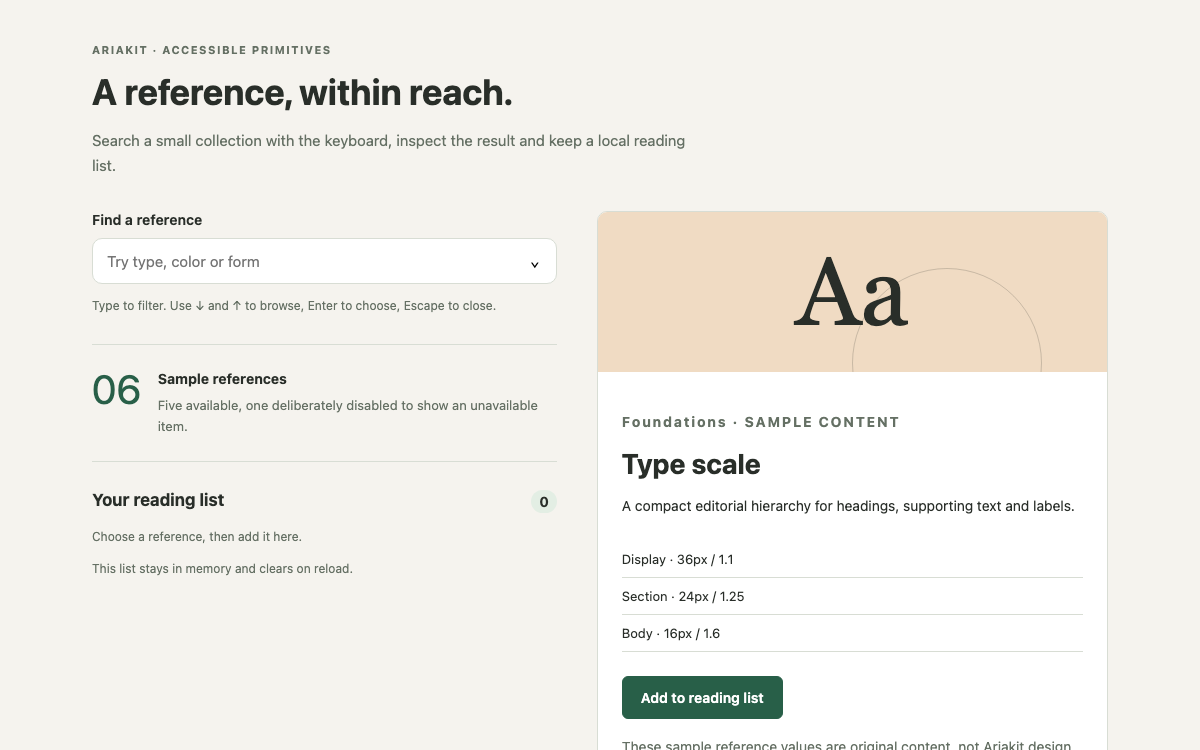Screen dimensions: 1200x750
Task: Click the A reference, within reach. headline
Action: [x=302, y=93]
